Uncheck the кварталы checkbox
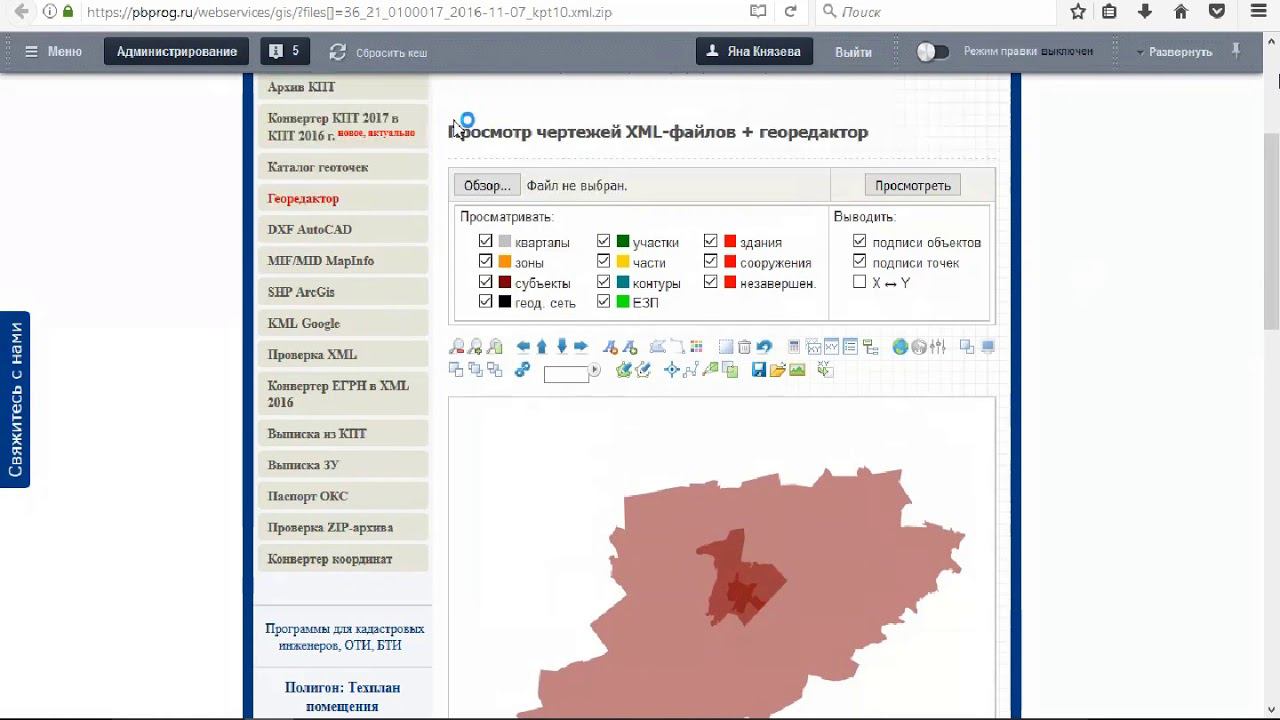 click(485, 241)
